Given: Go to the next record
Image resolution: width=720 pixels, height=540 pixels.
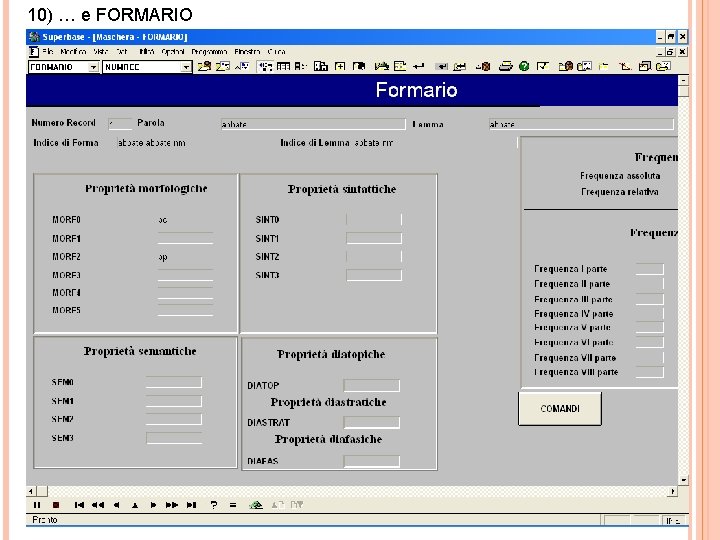Looking at the screenshot, I should pos(153,505).
